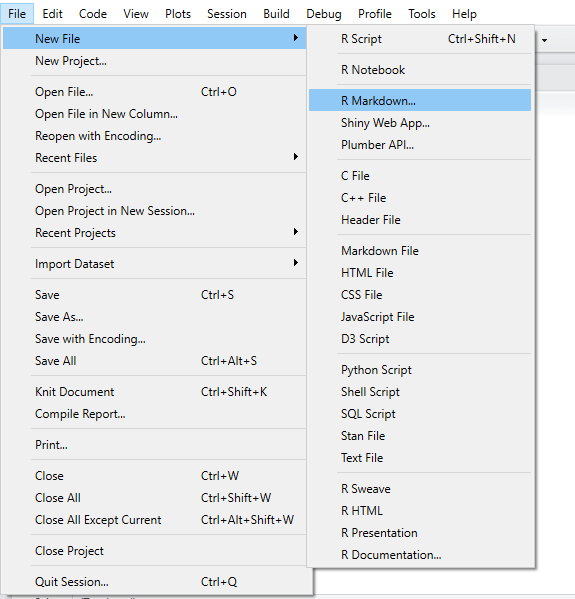Choose New Project... menu entry
Viewport: 575px width, 599px height.
154,61
